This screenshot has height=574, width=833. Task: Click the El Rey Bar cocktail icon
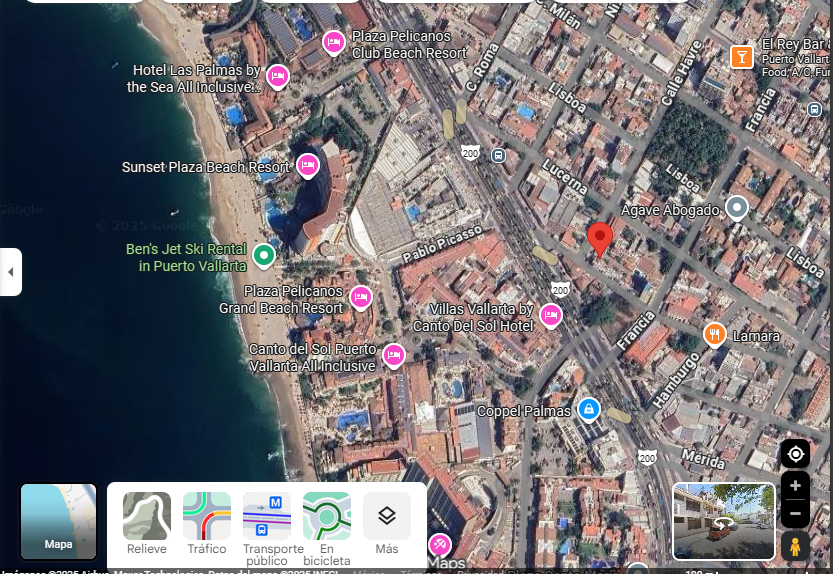tap(742, 56)
